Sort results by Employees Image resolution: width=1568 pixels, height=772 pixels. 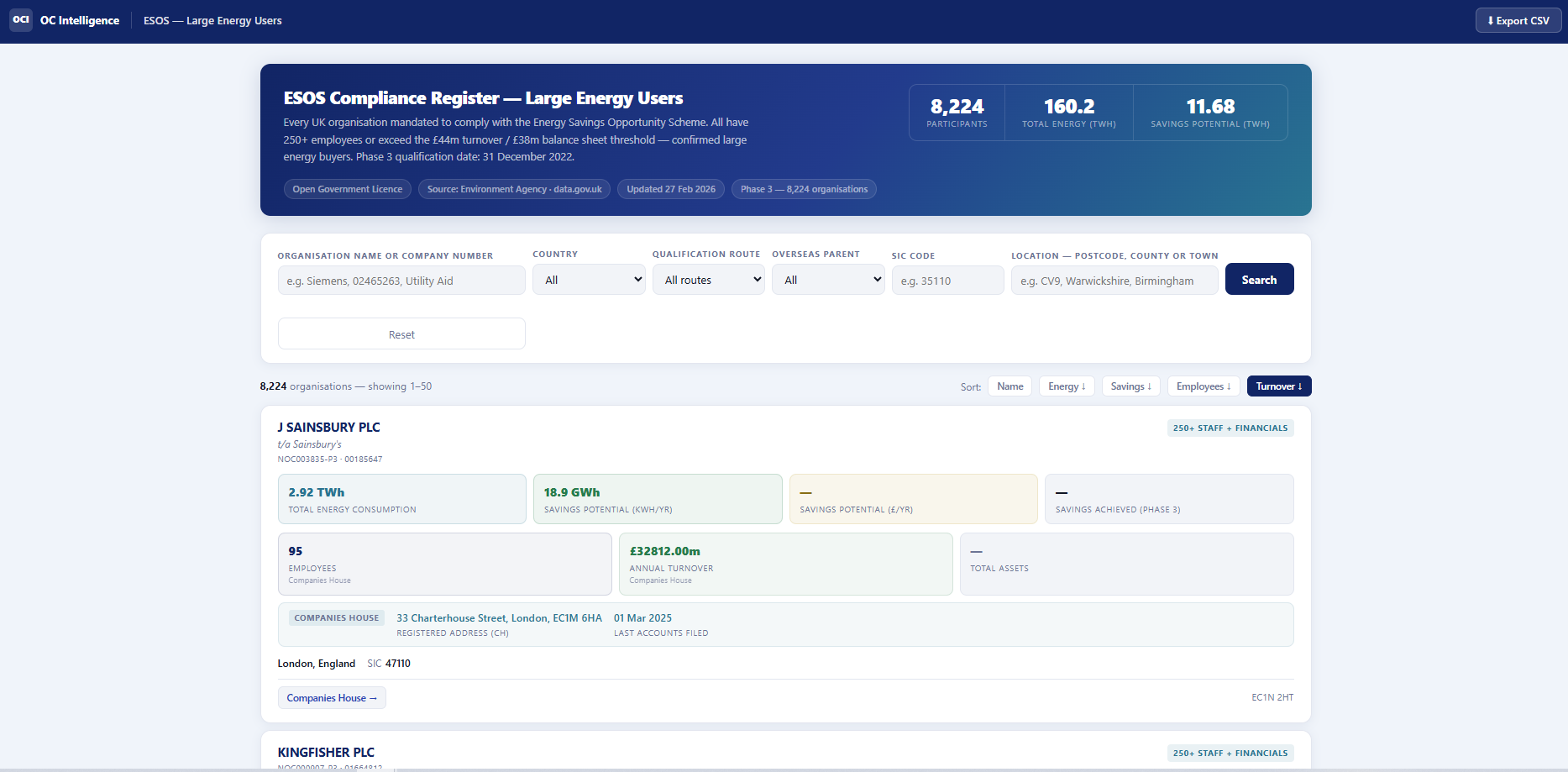click(x=1204, y=386)
